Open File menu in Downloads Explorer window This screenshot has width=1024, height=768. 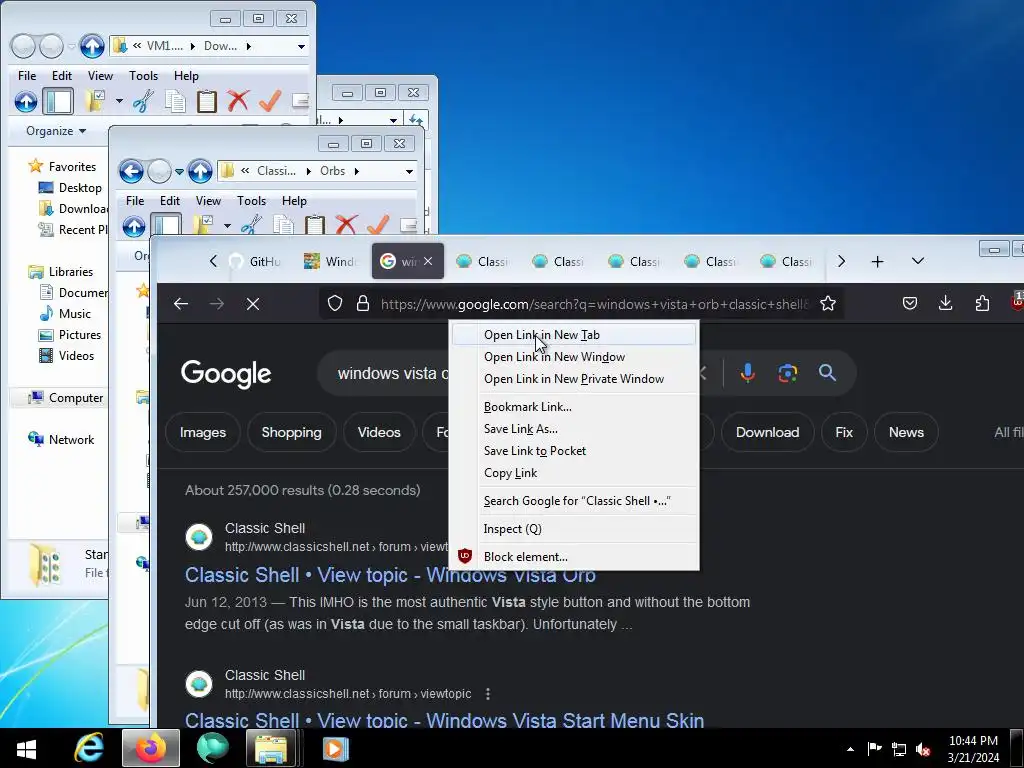[x=27, y=76]
